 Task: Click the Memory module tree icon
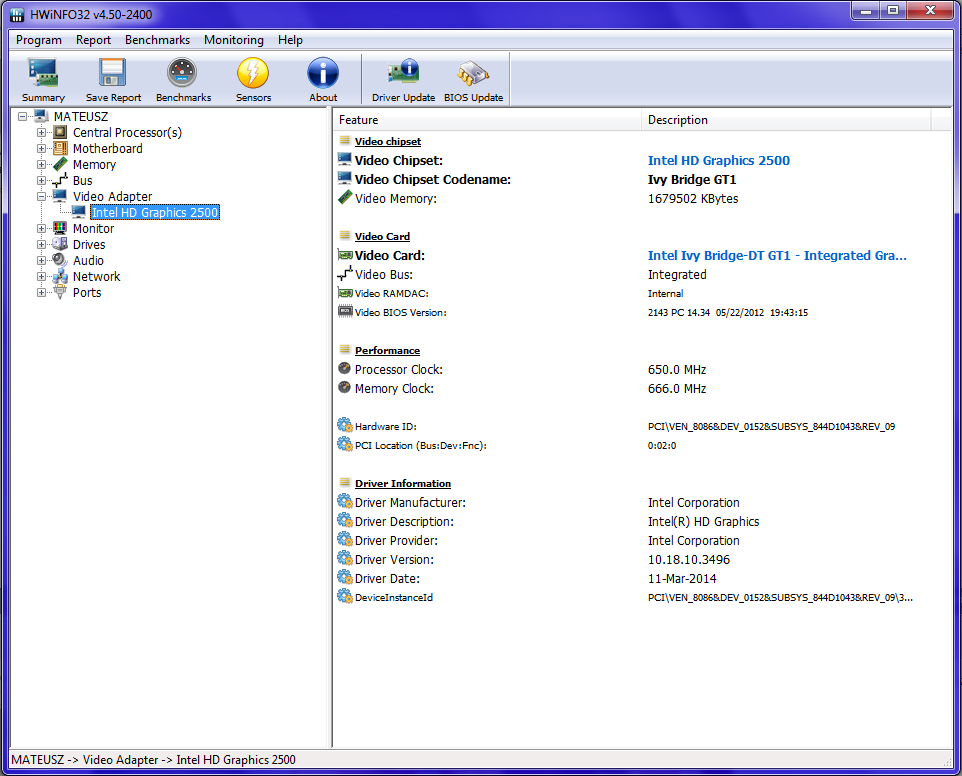pyautogui.click(x=60, y=164)
